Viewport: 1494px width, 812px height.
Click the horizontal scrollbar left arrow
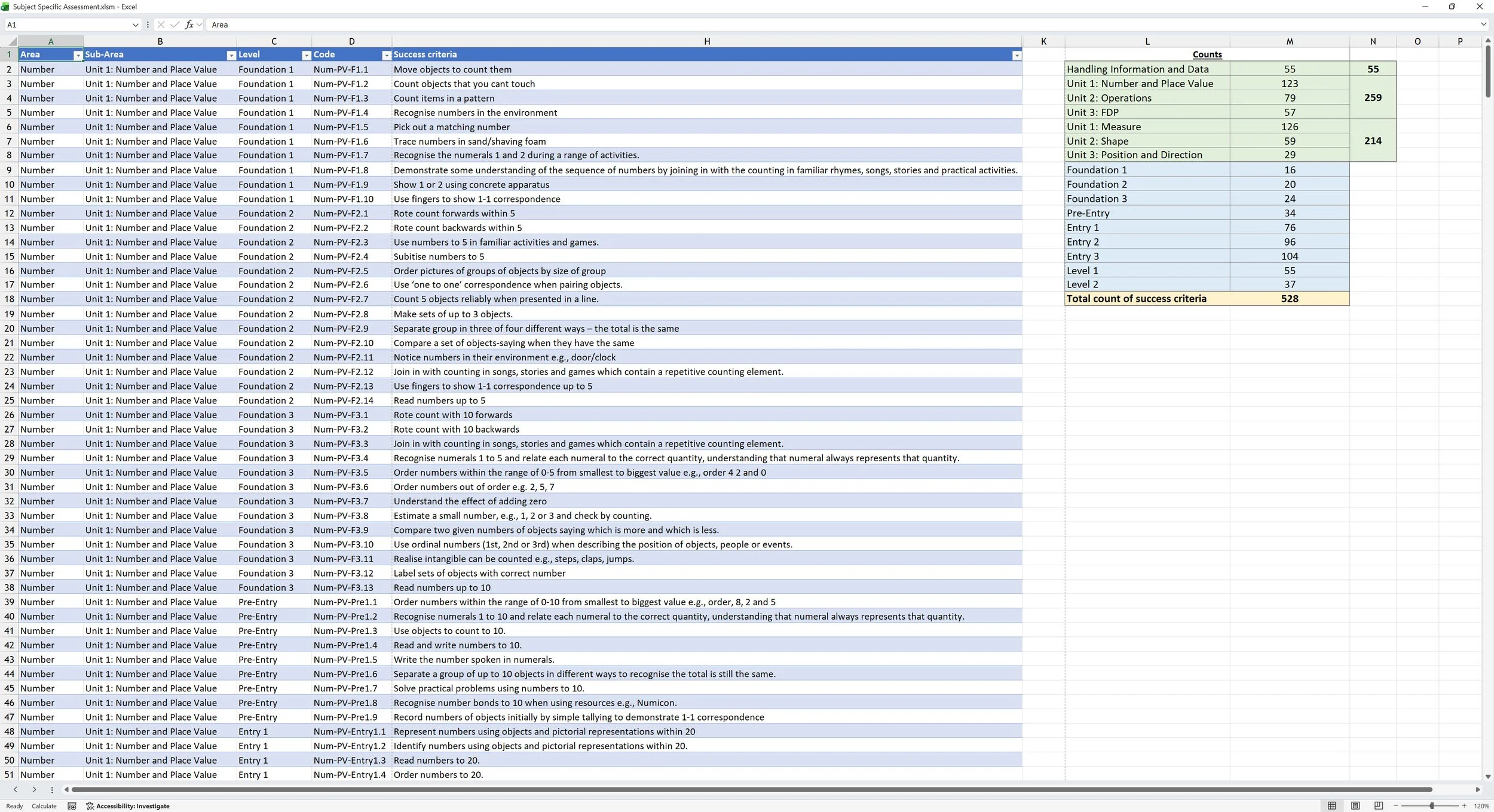point(66,789)
